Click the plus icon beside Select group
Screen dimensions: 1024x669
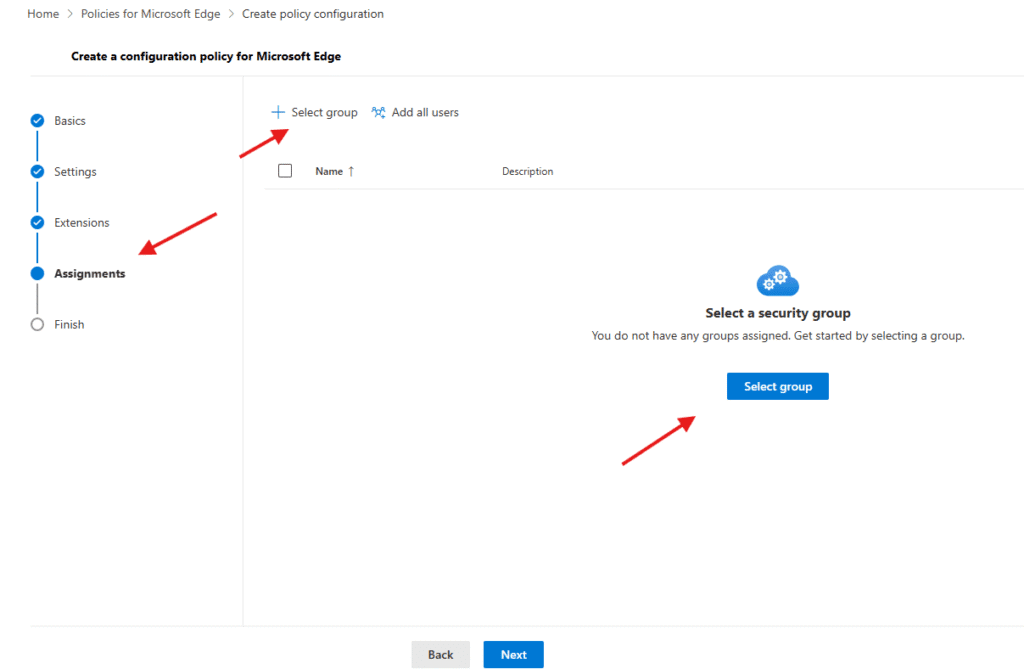coord(278,113)
